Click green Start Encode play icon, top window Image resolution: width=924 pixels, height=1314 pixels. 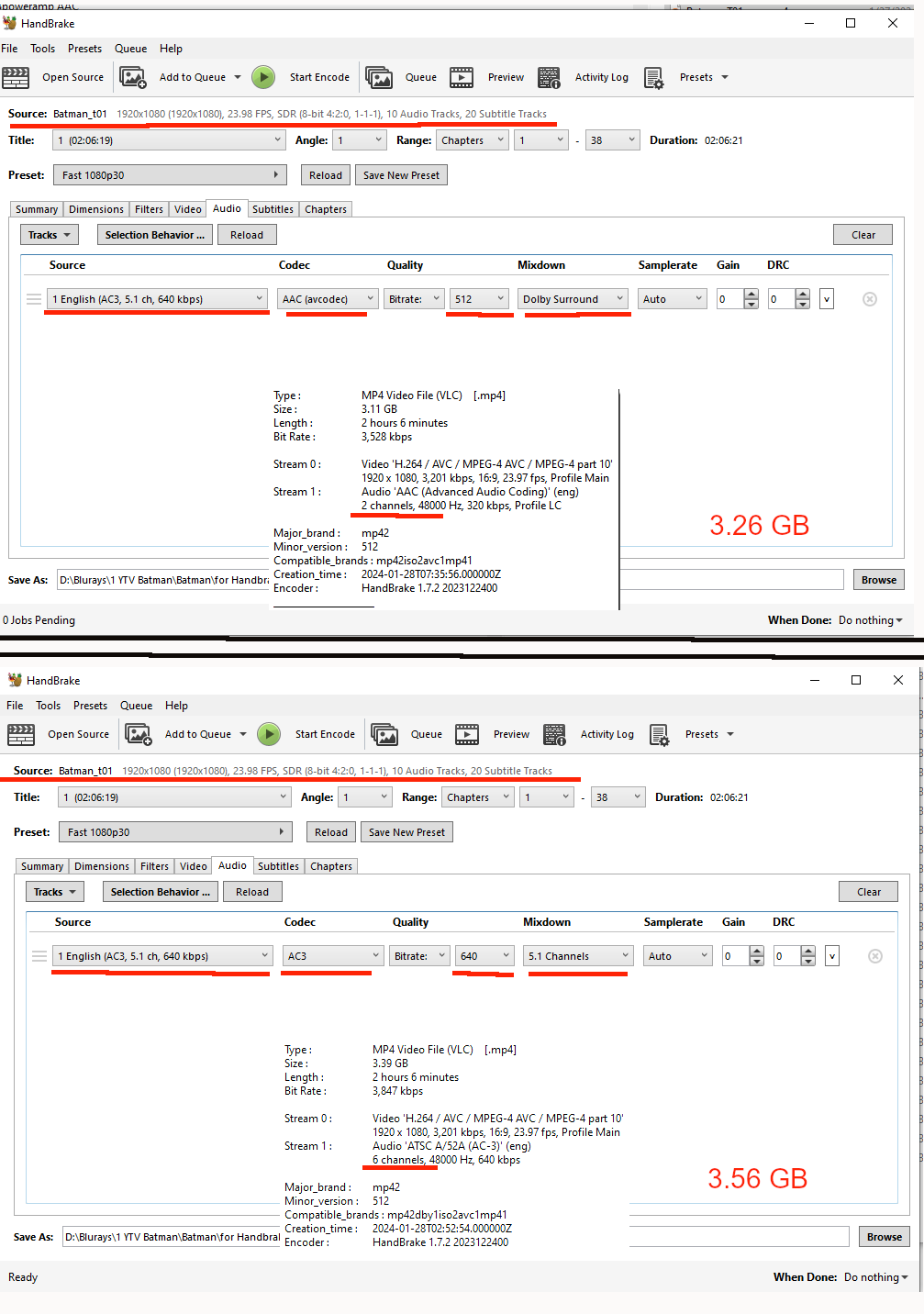tap(263, 77)
